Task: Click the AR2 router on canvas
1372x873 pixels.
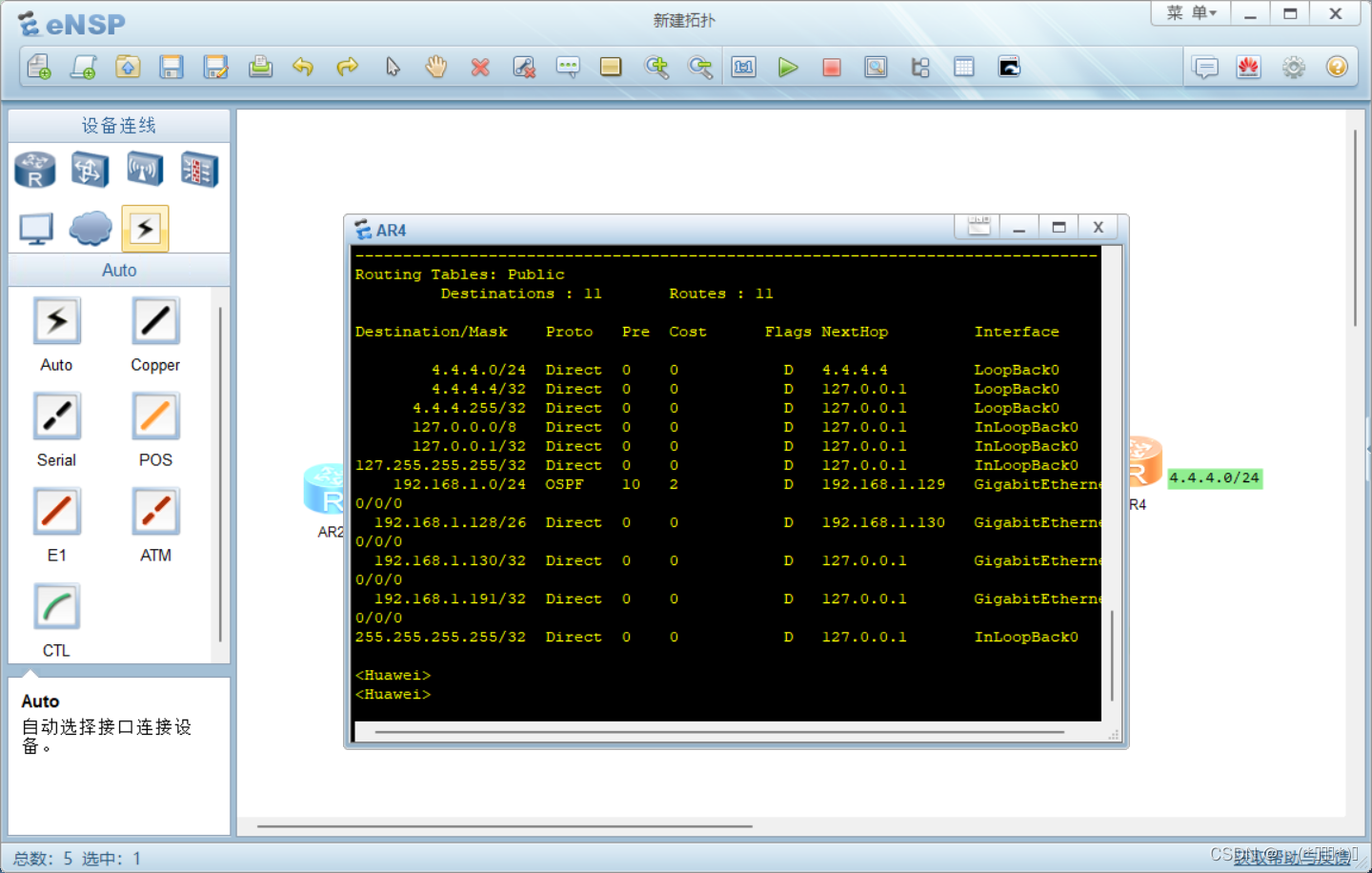Action: tap(324, 489)
